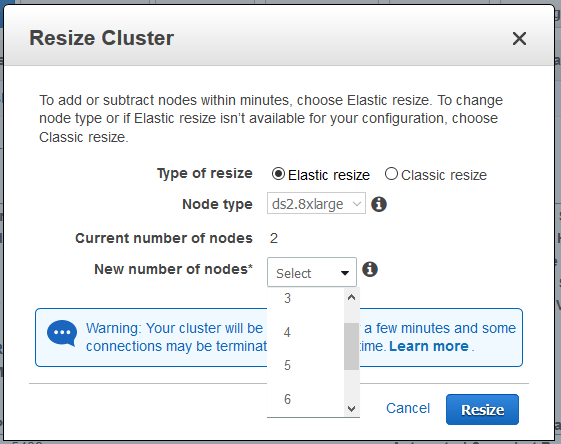Pick 3 from the nodes list
Image resolution: width=561 pixels, height=444 pixels.
pyautogui.click(x=306, y=298)
